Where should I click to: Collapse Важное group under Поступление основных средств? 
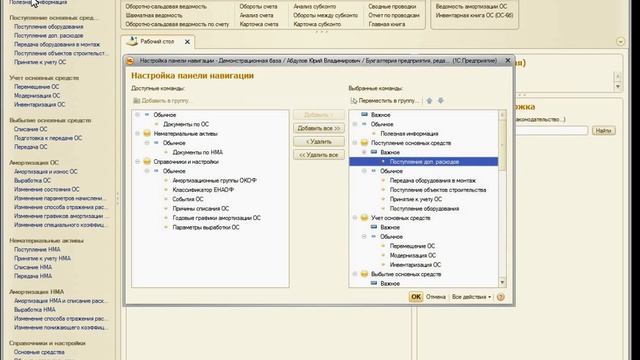coord(364,152)
